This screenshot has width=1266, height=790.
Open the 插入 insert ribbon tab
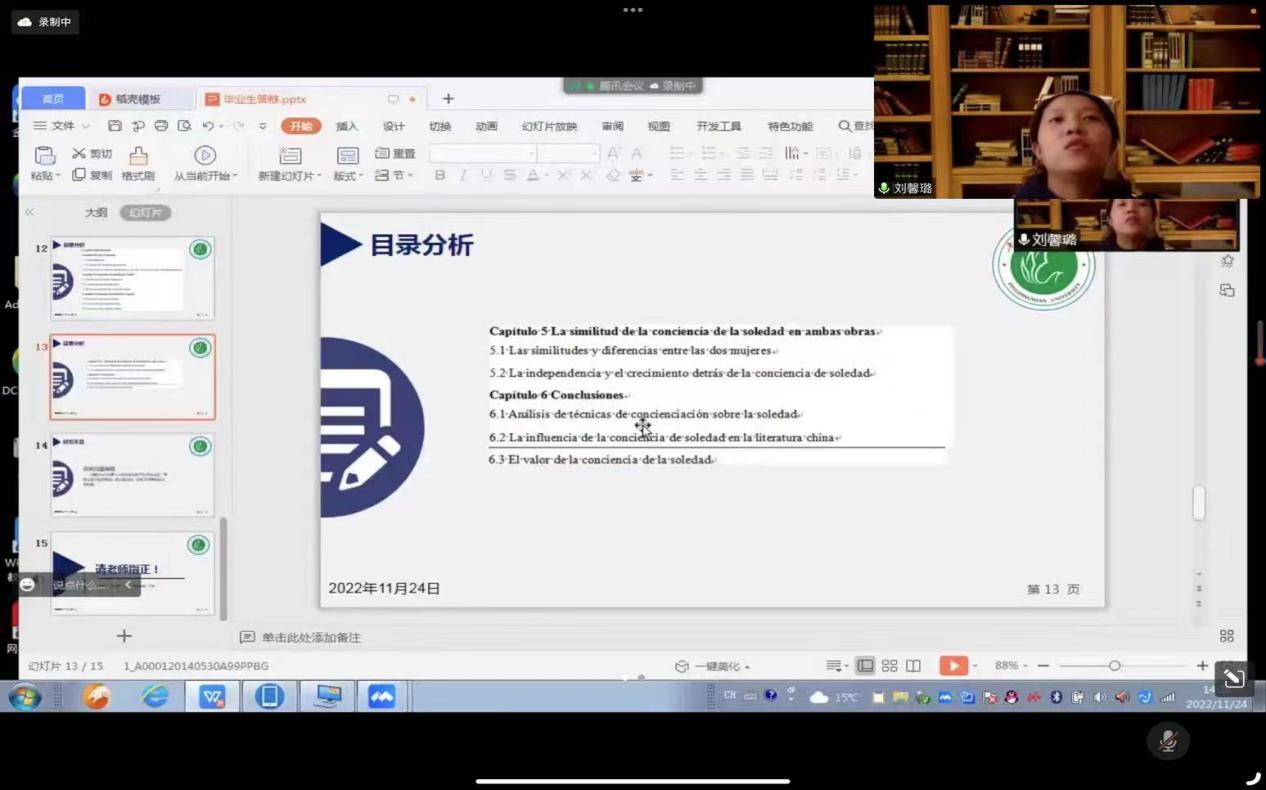coord(347,126)
